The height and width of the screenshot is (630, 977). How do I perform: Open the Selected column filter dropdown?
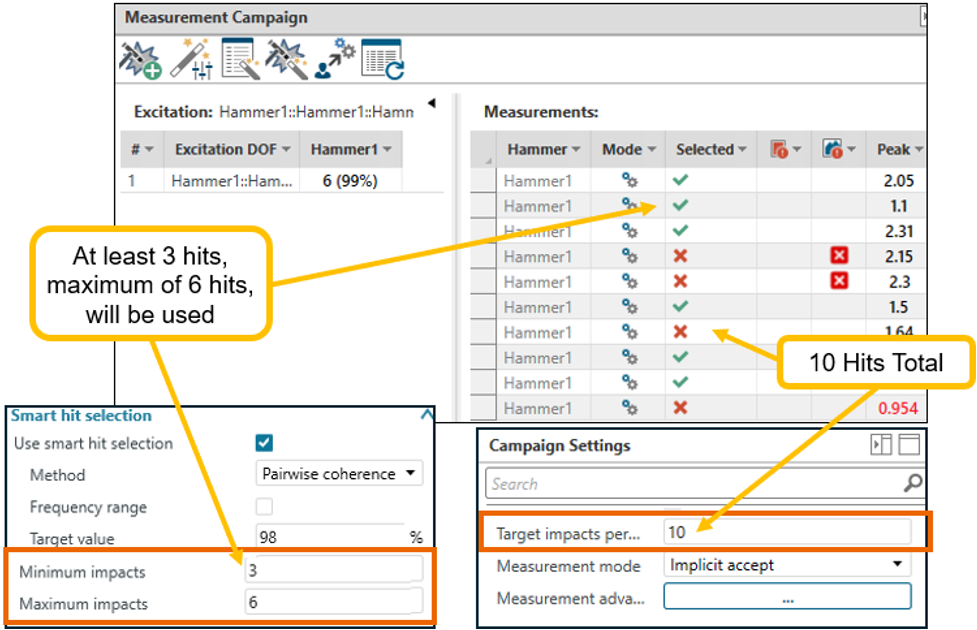742,150
